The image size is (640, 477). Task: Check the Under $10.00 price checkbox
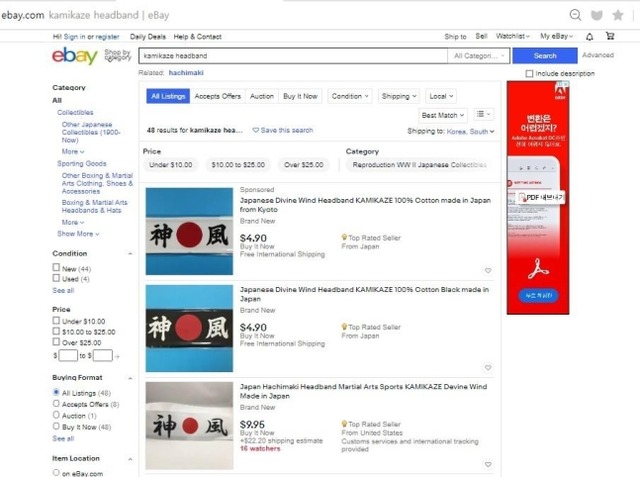click(x=56, y=321)
